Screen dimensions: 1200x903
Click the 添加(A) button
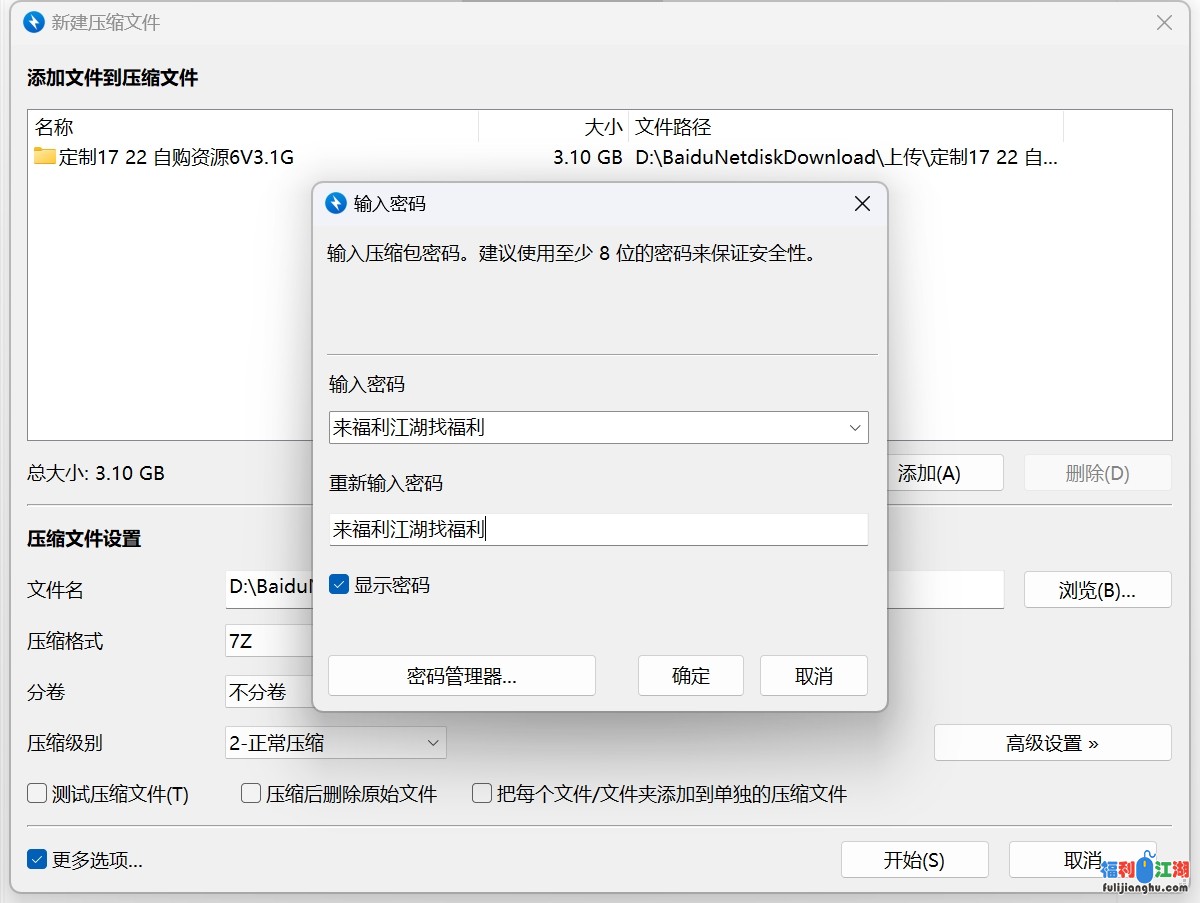click(929, 473)
